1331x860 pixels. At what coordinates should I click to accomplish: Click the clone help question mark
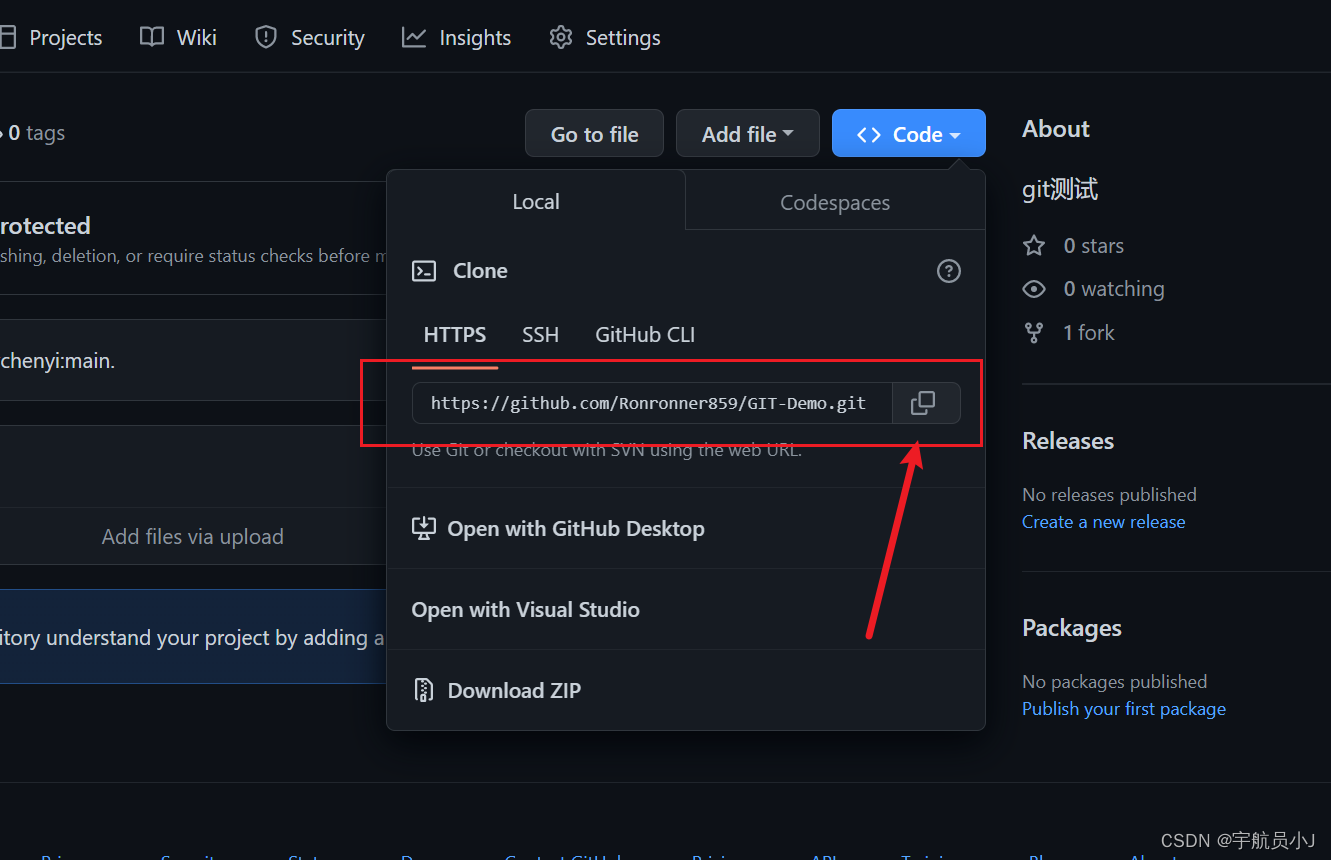pos(948,270)
